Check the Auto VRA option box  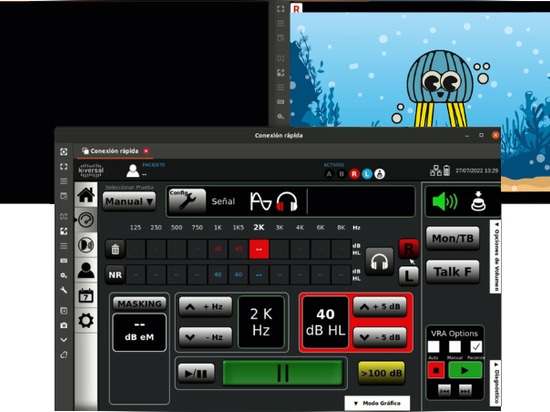434,347
